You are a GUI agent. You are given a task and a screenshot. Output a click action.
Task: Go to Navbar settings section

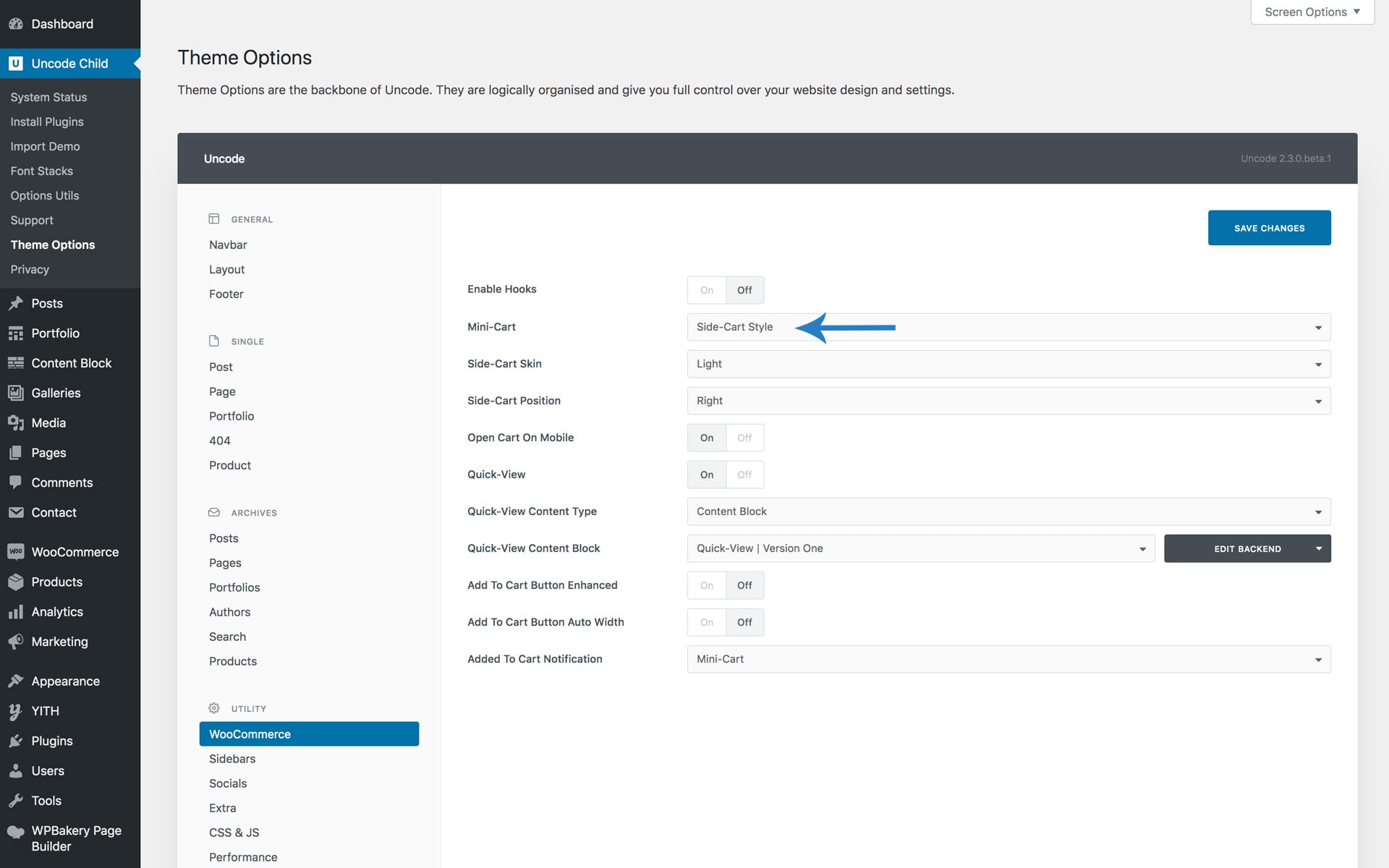pyautogui.click(x=228, y=244)
